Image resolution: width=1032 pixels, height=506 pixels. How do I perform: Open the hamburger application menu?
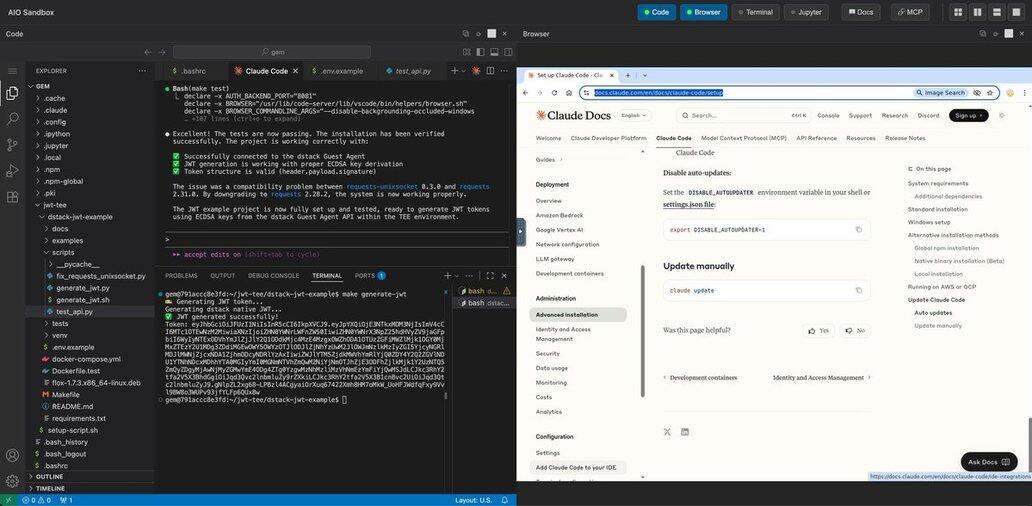[x=12, y=70]
